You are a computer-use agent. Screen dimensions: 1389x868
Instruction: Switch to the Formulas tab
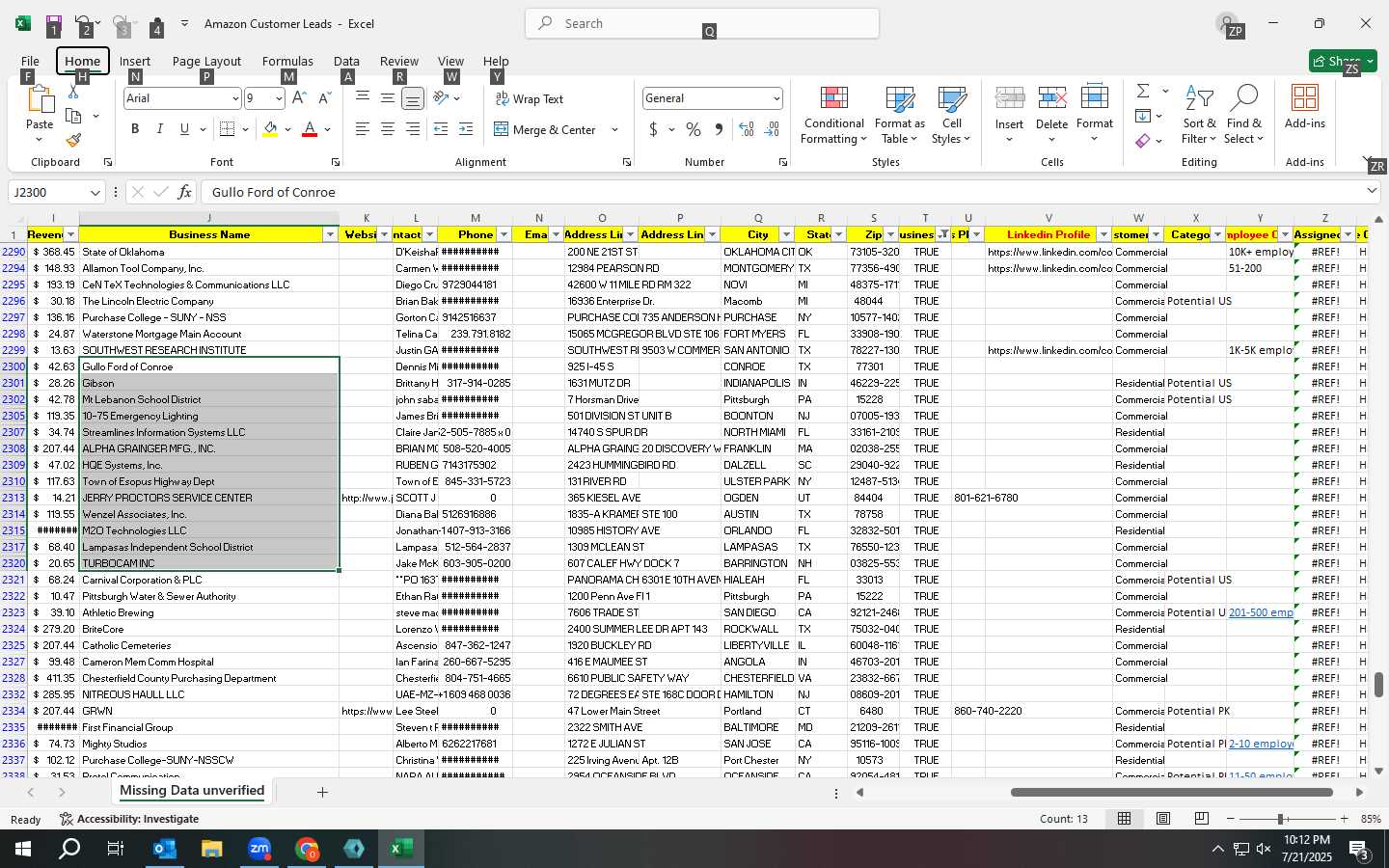point(287,61)
